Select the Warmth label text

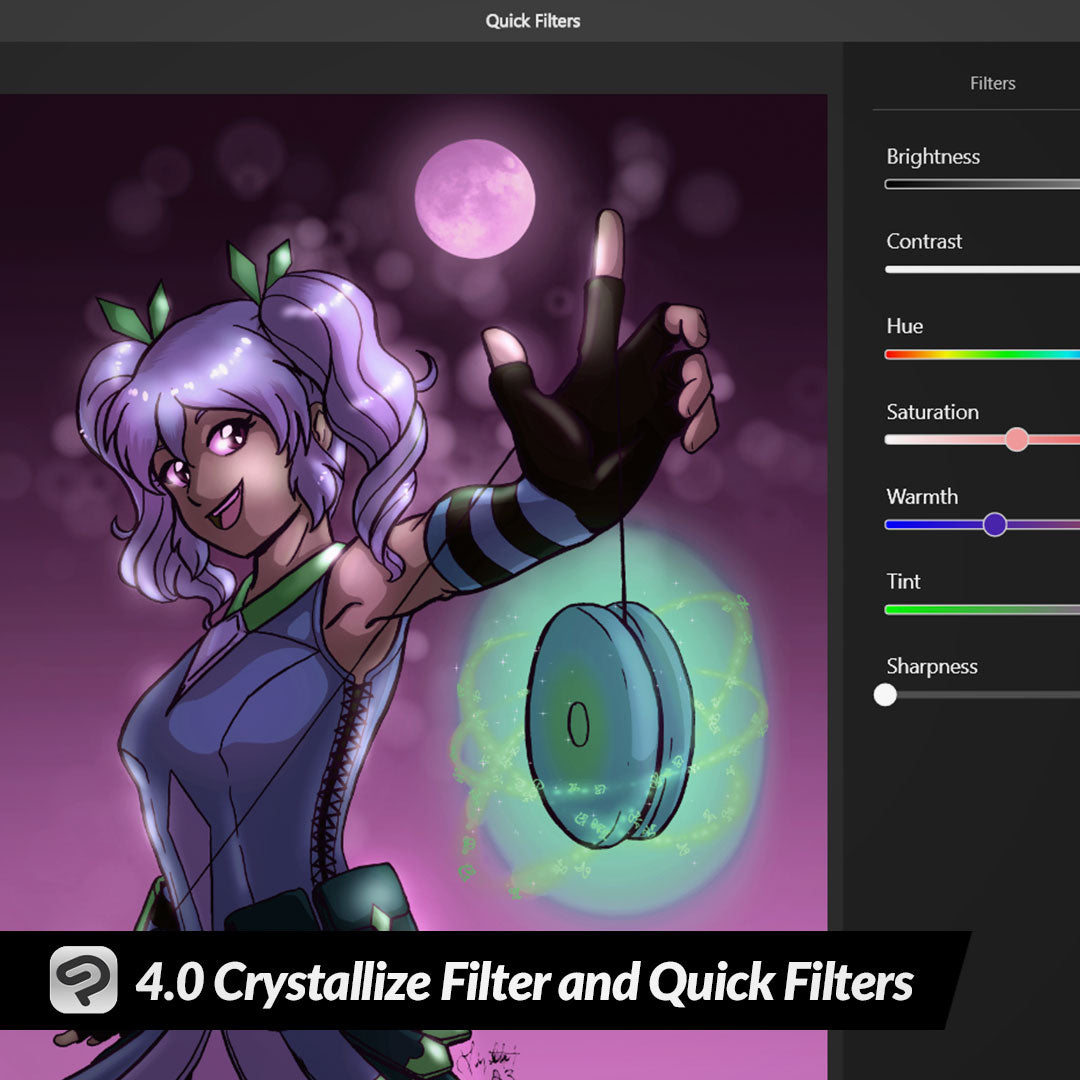click(921, 497)
